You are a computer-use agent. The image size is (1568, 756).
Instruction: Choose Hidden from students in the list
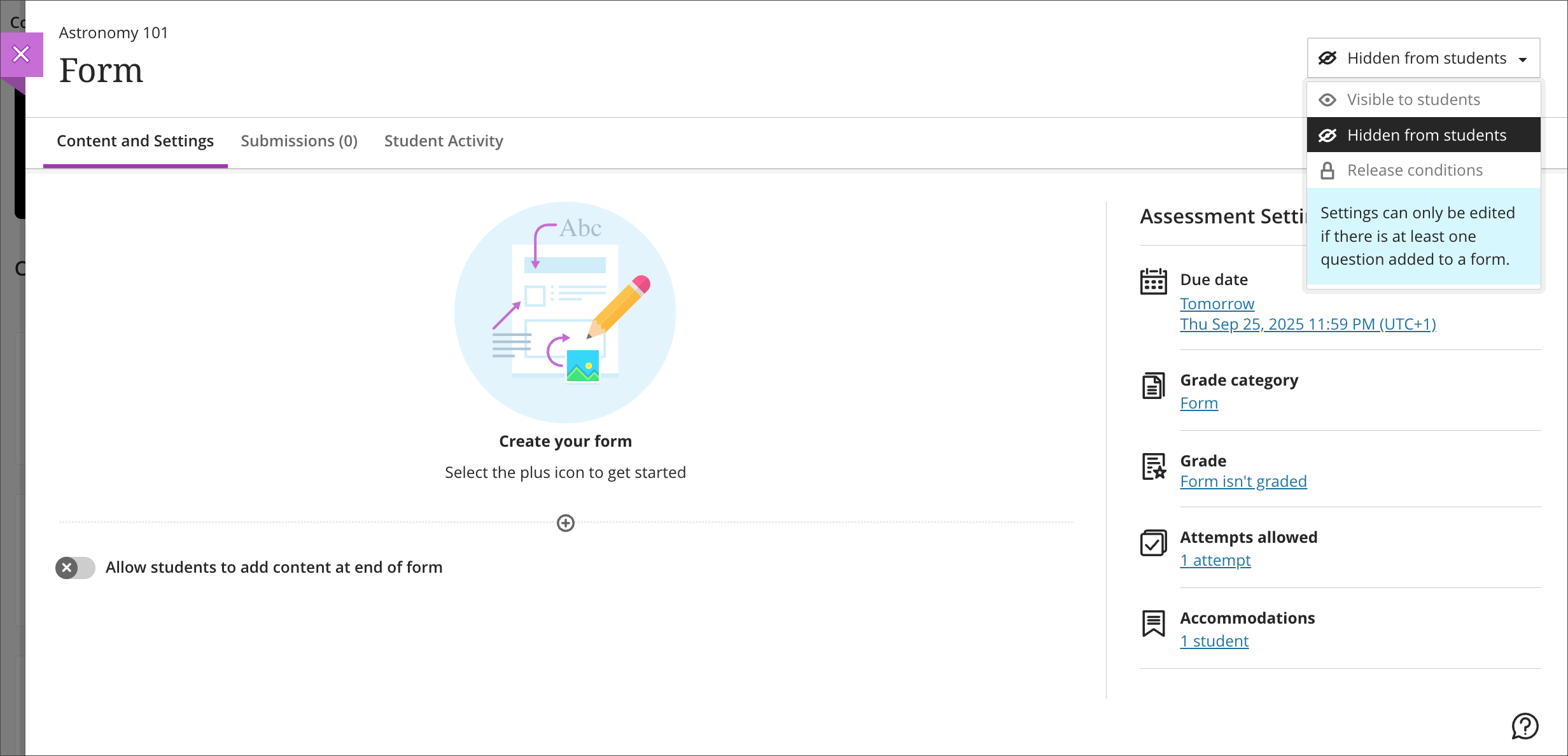[x=1425, y=135]
